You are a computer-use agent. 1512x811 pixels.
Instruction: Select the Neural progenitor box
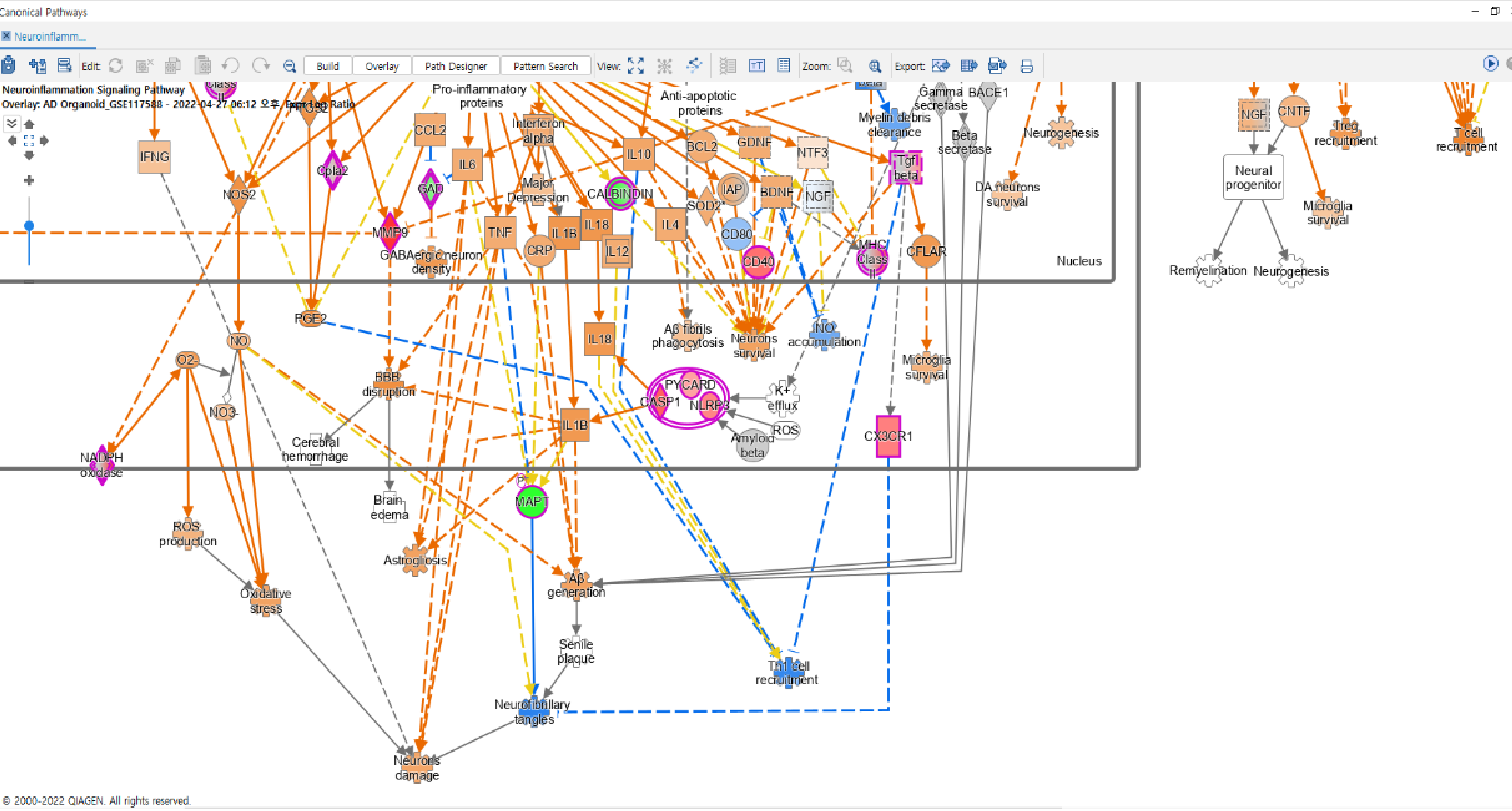pyautogui.click(x=1253, y=177)
